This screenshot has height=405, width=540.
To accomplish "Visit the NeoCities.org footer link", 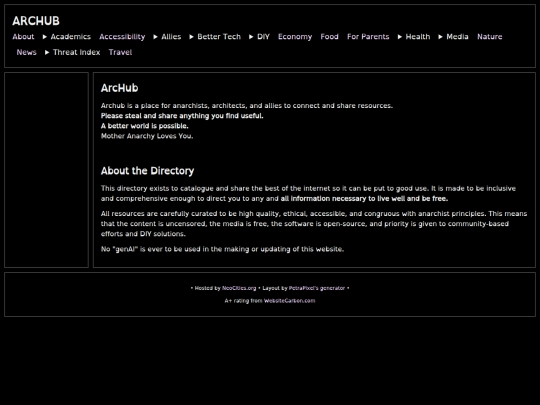I will 239,288.
